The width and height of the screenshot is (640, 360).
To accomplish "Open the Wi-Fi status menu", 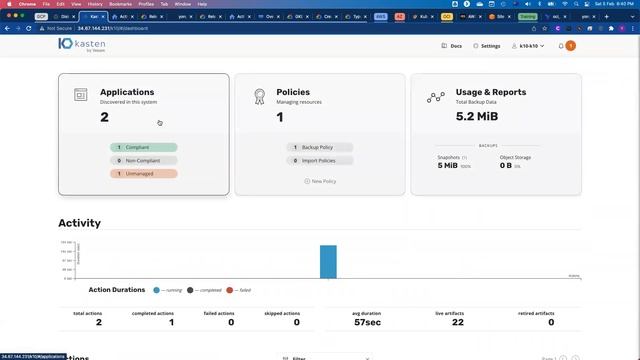I will click(565, 4).
